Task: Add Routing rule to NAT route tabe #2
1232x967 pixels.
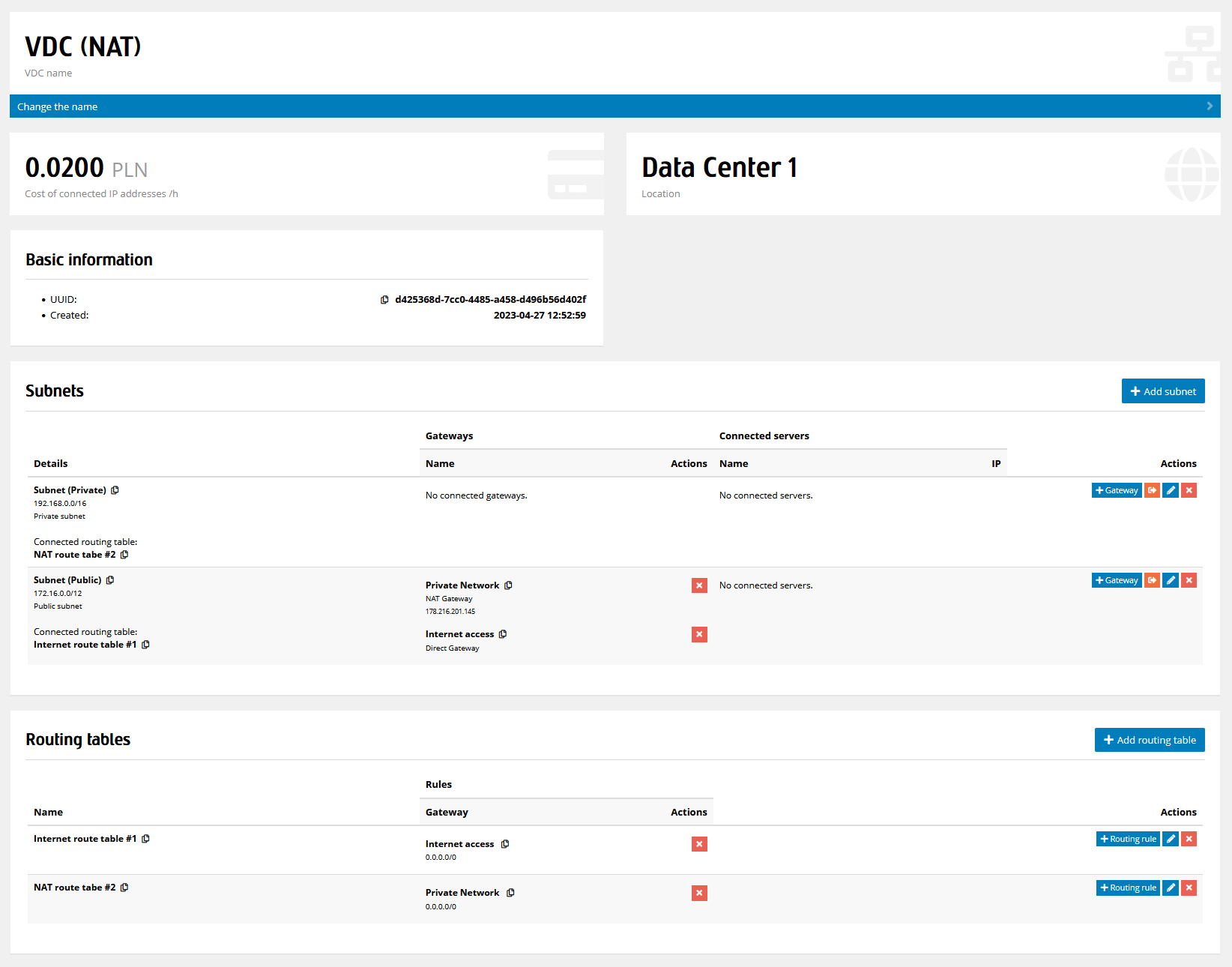Action: pyautogui.click(x=1128, y=888)
